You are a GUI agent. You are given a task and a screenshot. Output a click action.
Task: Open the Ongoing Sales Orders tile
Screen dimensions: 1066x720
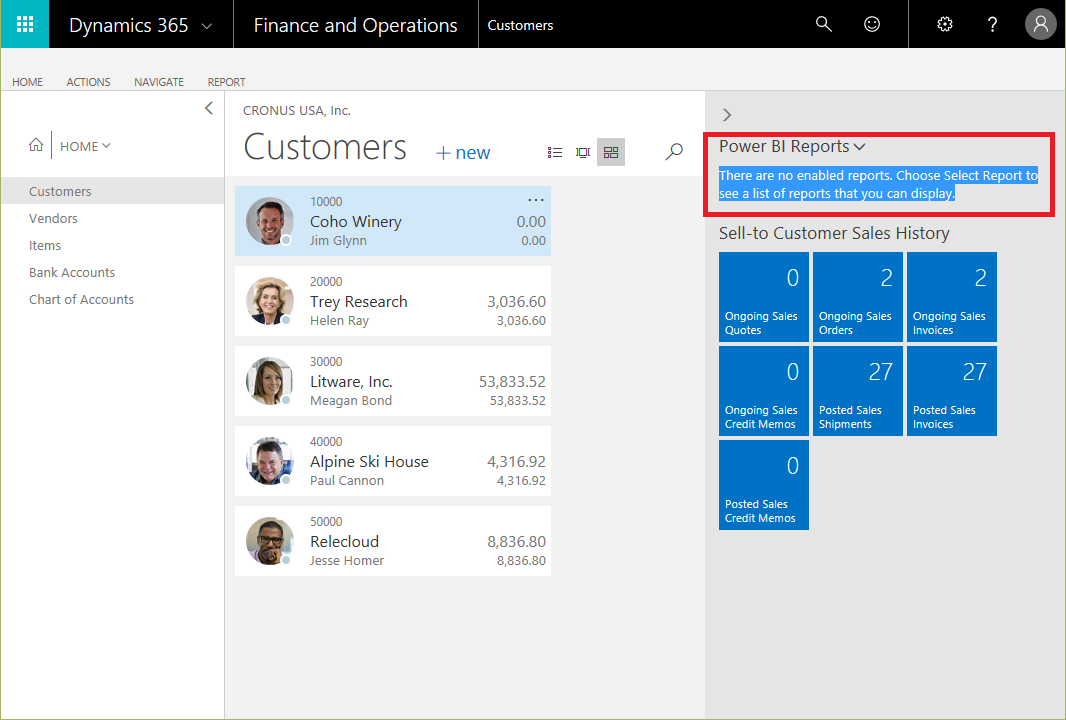pos(858,296)
